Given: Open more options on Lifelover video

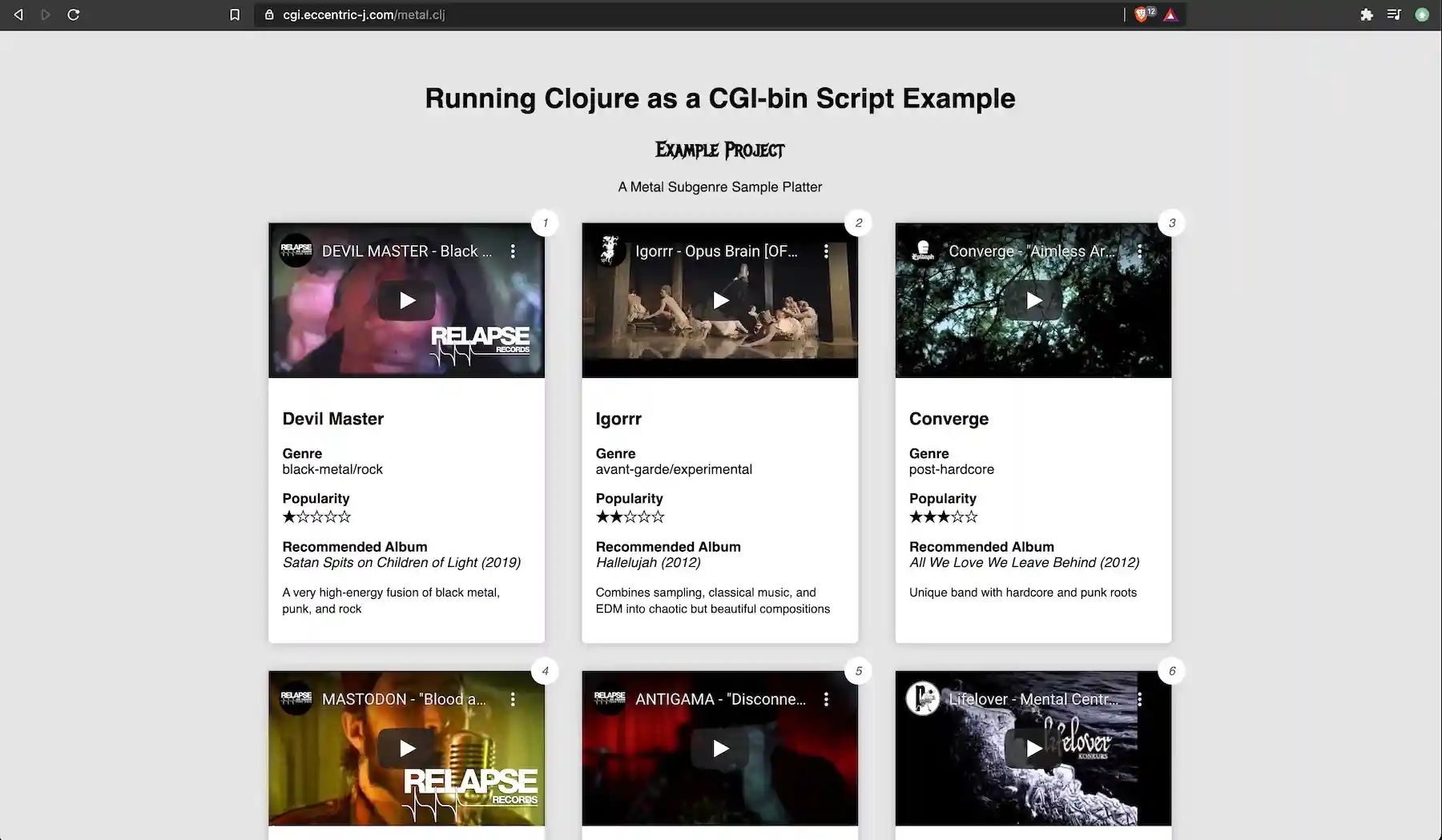Looking at the screenshot, I should (1139, 699).
